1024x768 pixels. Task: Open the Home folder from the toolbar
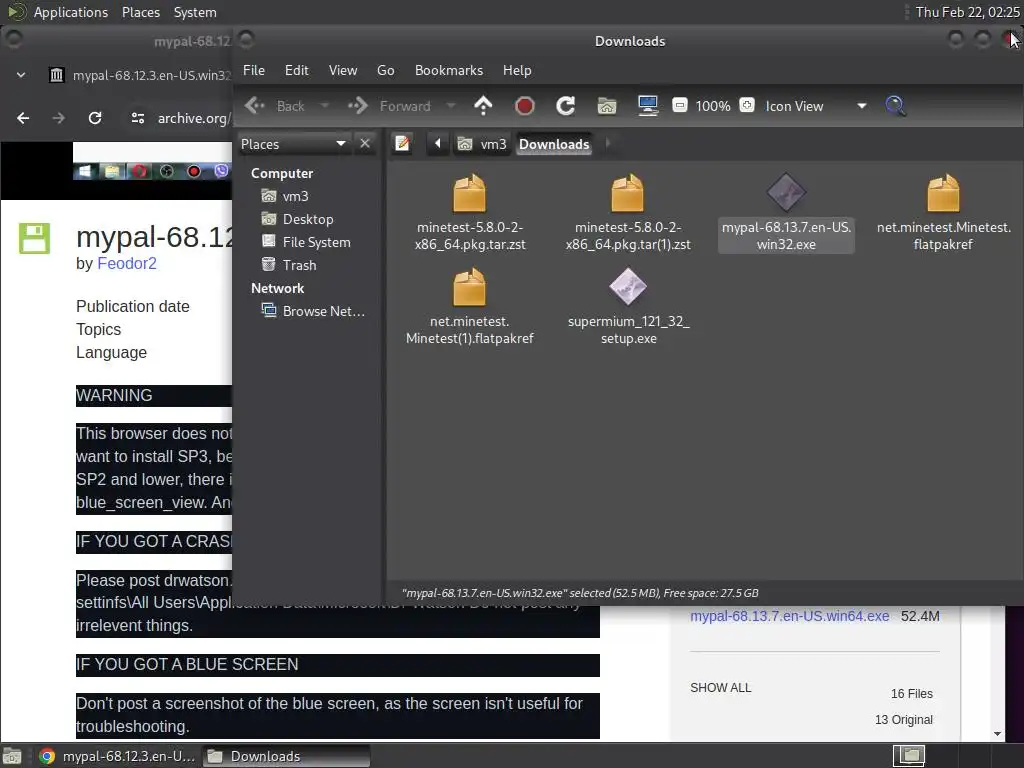607,106
